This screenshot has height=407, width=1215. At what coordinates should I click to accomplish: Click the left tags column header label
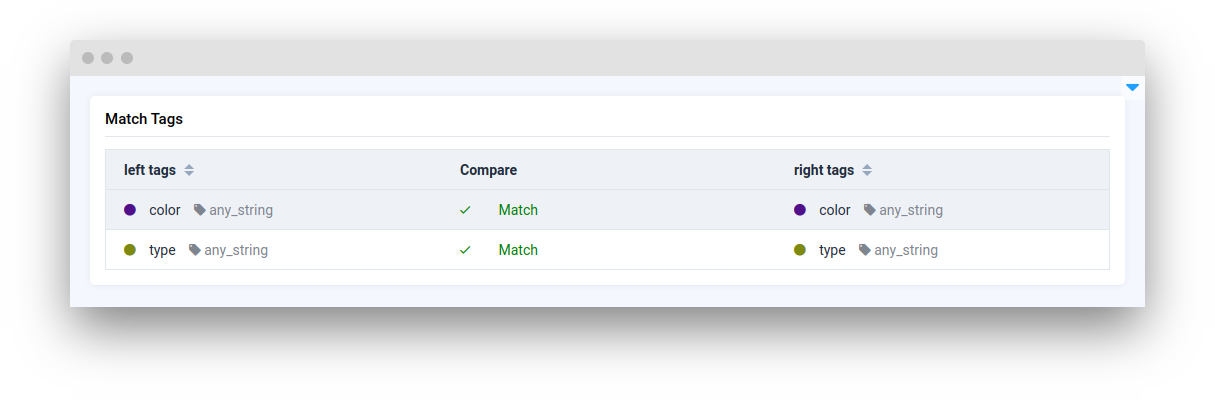click(150, 170)
